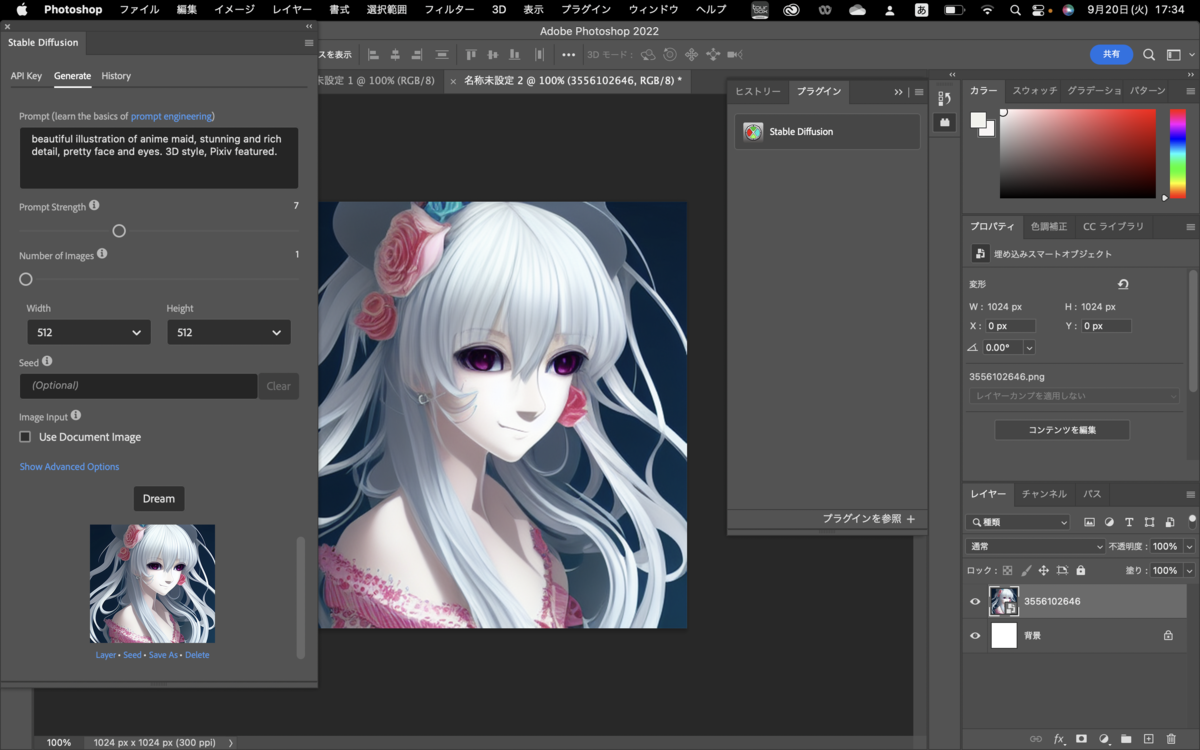
Task: Open the Stable Diffusion plugin entry
Action: (827, 131)
